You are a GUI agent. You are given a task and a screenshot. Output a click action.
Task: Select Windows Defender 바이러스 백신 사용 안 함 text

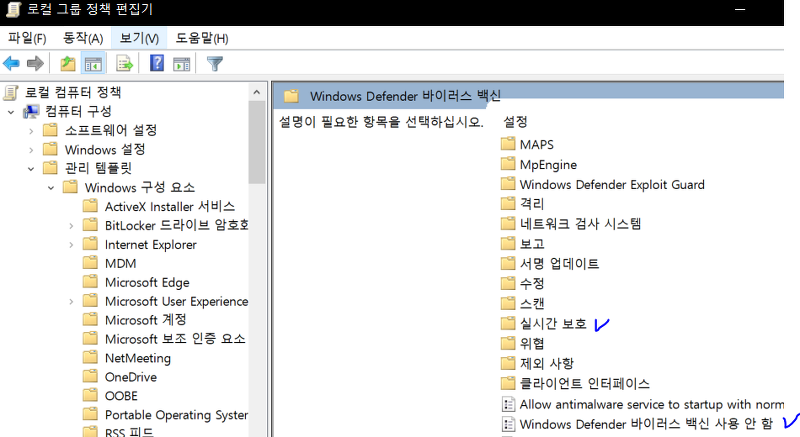(646, 424)
